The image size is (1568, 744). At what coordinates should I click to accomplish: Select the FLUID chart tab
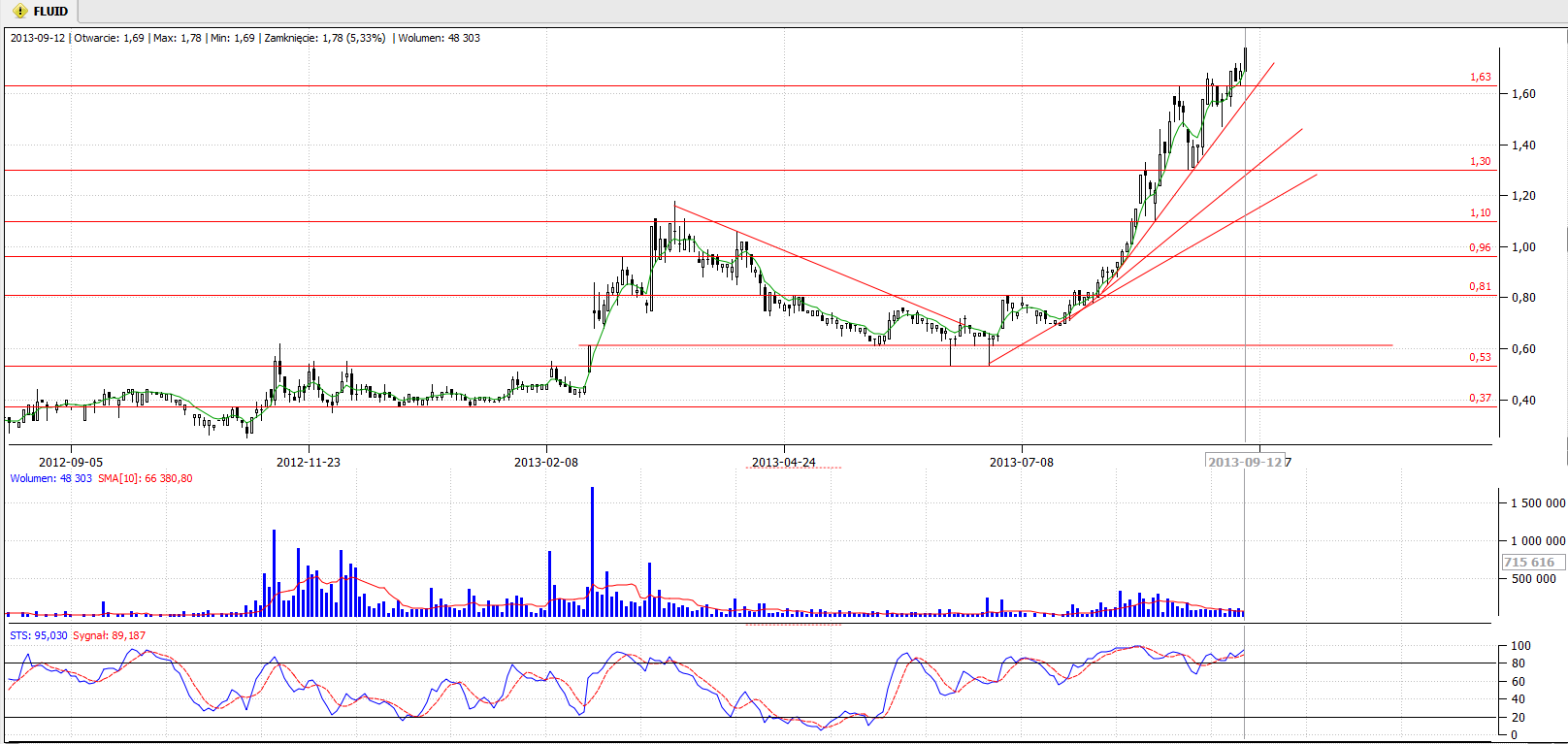[x=49, y=12]
